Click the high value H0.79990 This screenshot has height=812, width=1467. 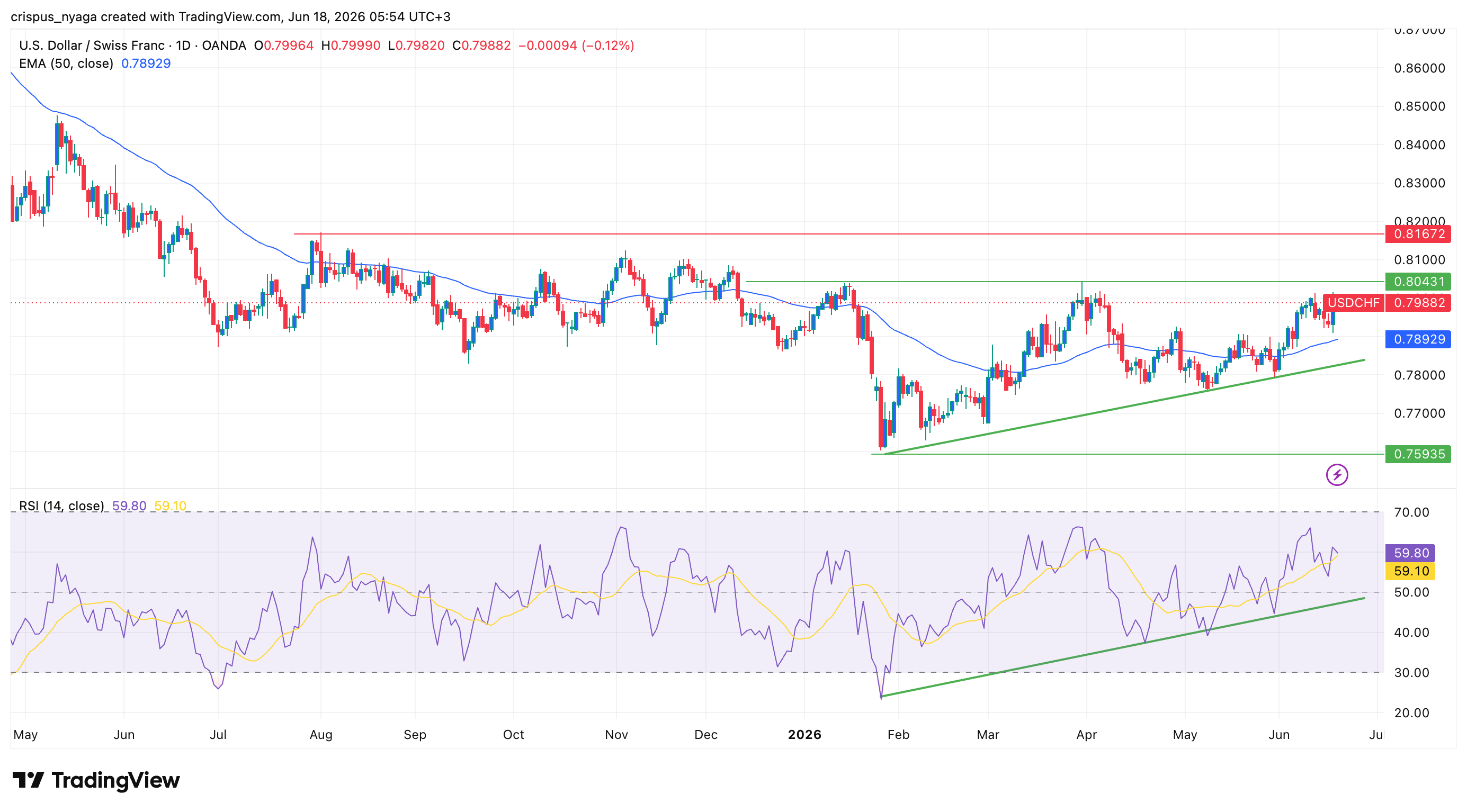point(351,46)
